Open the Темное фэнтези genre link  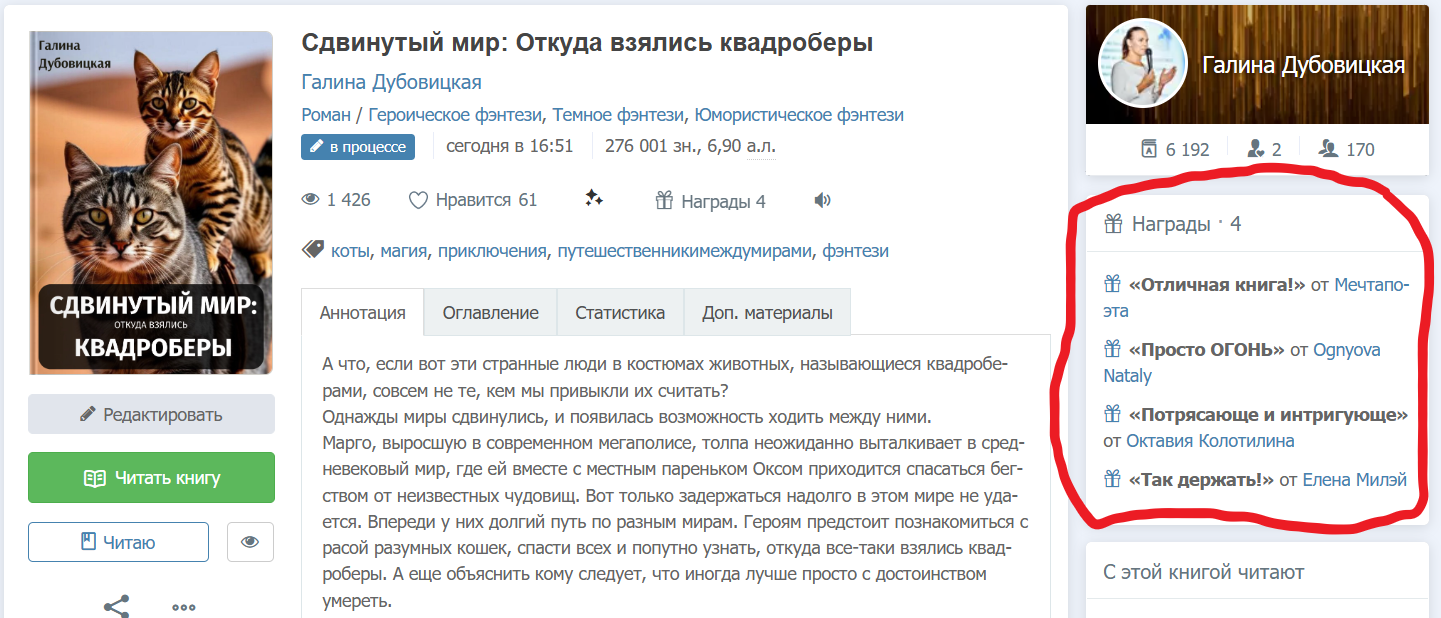[x=618, y=115]
